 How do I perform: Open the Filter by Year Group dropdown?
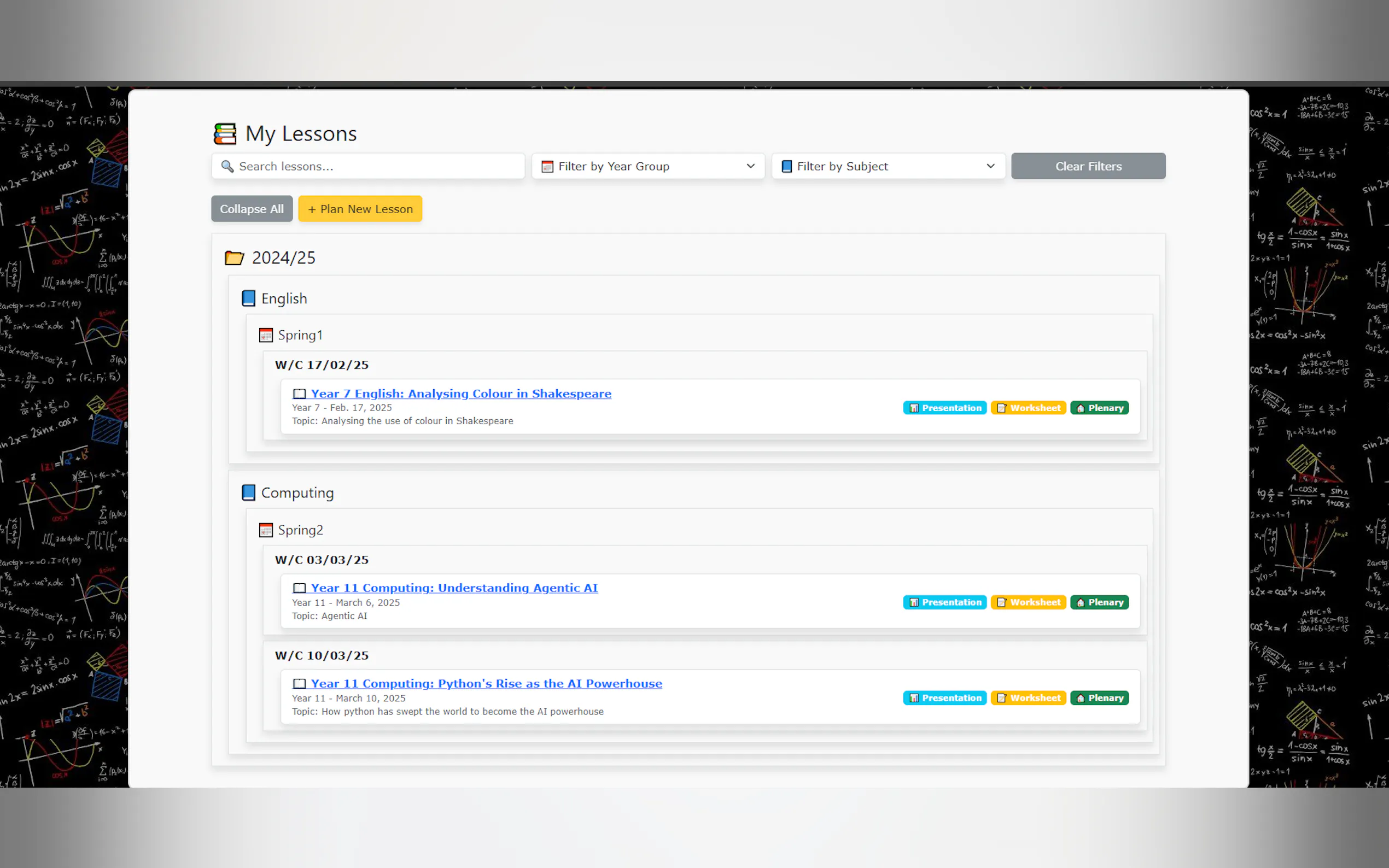tap(647, 167)
